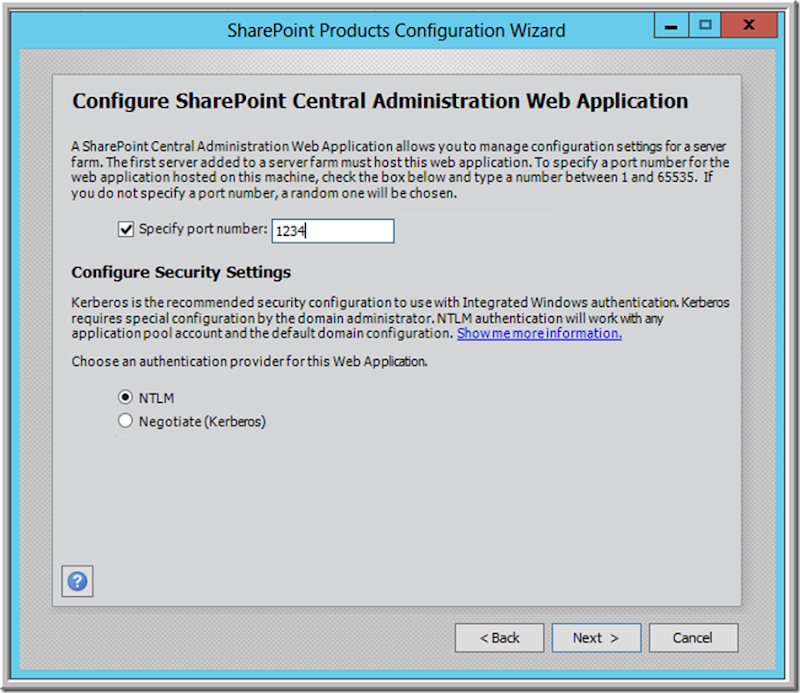Screen dimensions: 800x693
Task: Uncheck the Specify port number checkbox
Action: click(x=126, y=229)
